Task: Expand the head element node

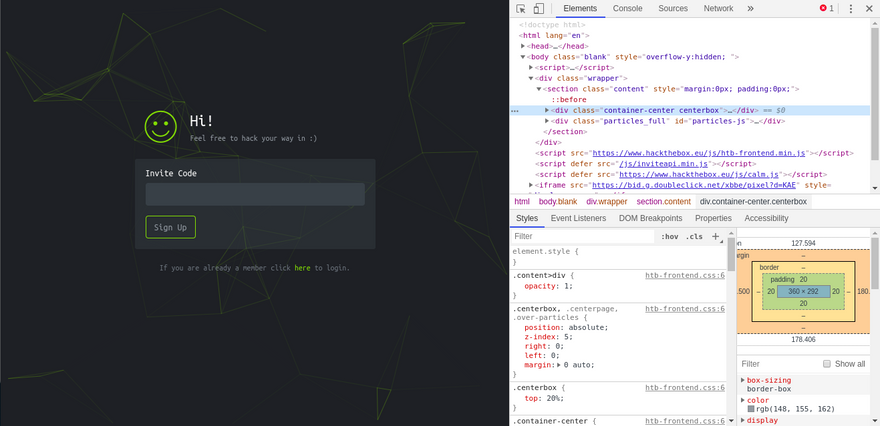Action: [x=523, y=46]
